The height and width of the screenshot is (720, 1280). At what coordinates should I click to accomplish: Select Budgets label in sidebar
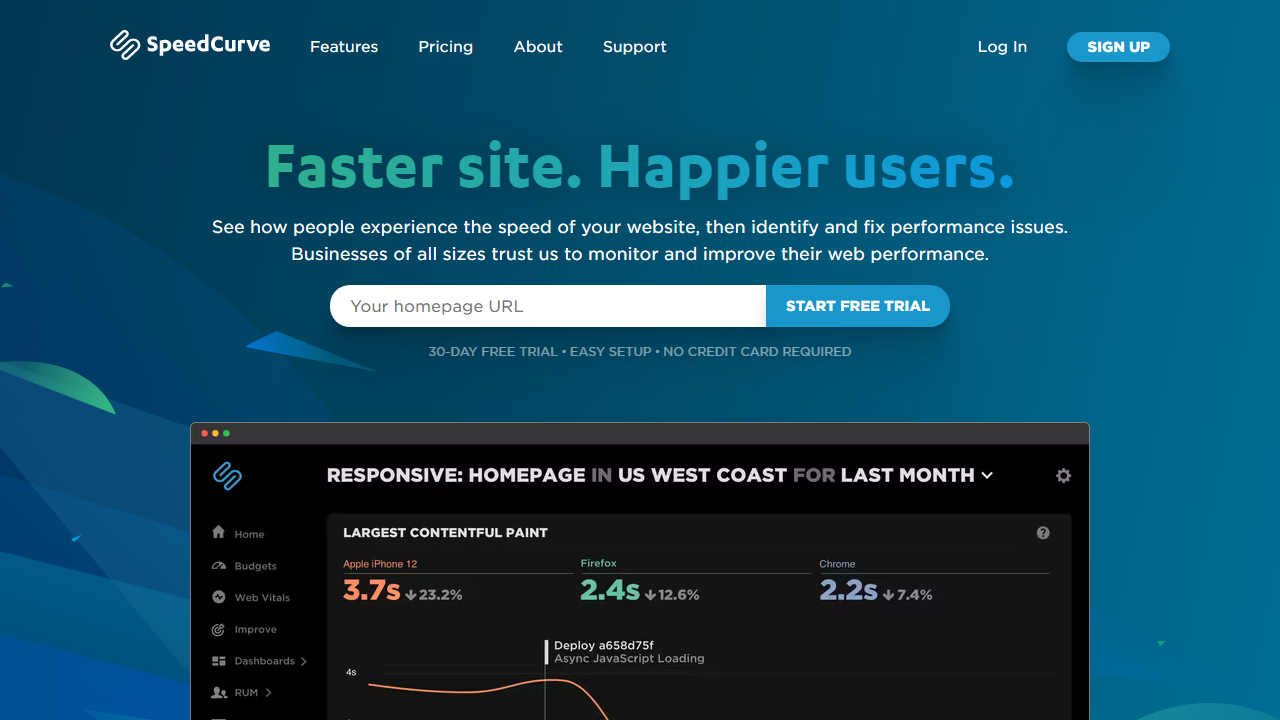256,566
